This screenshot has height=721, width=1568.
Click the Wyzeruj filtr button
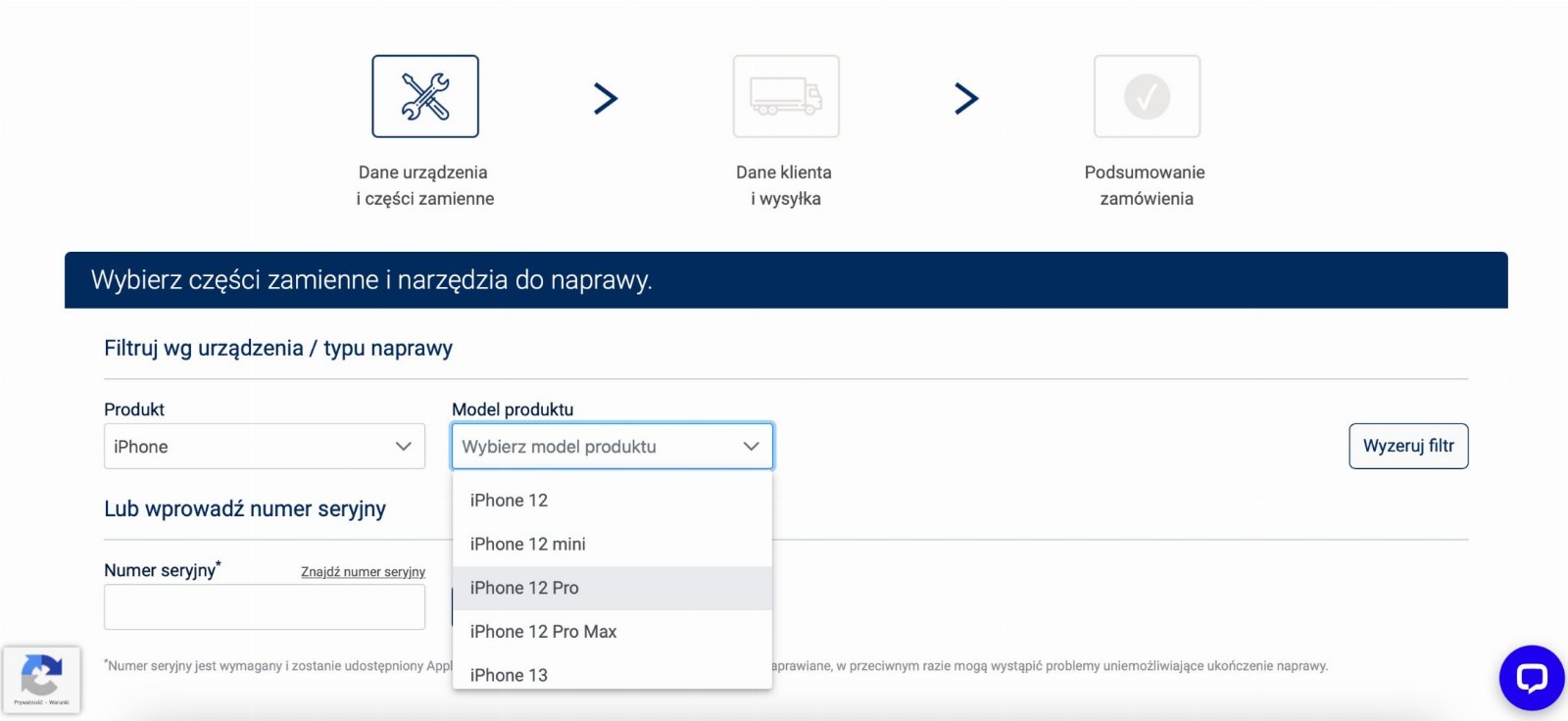[x=1408, y=446]
